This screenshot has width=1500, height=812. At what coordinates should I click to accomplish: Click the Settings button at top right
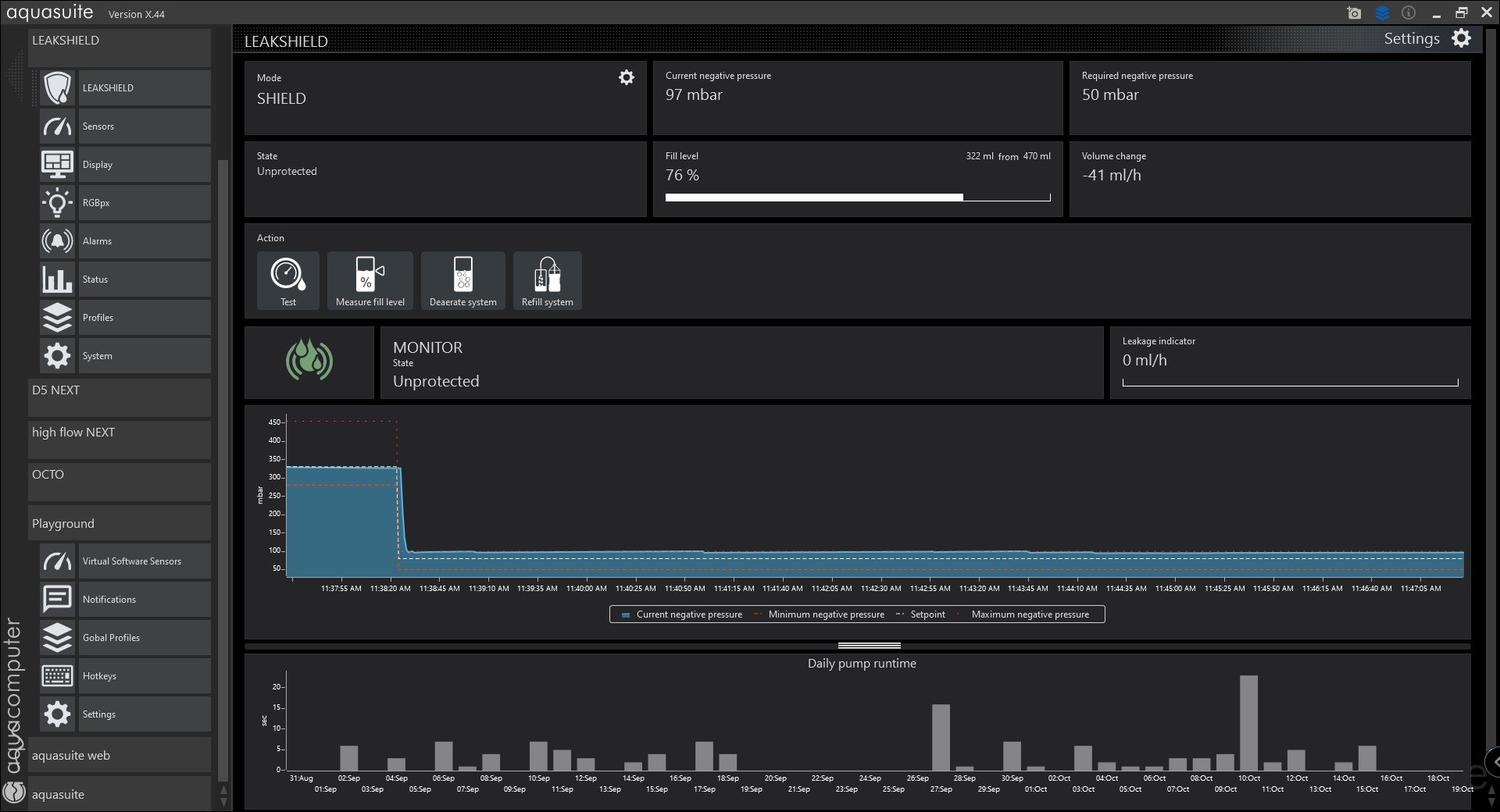click(1427, 38)
